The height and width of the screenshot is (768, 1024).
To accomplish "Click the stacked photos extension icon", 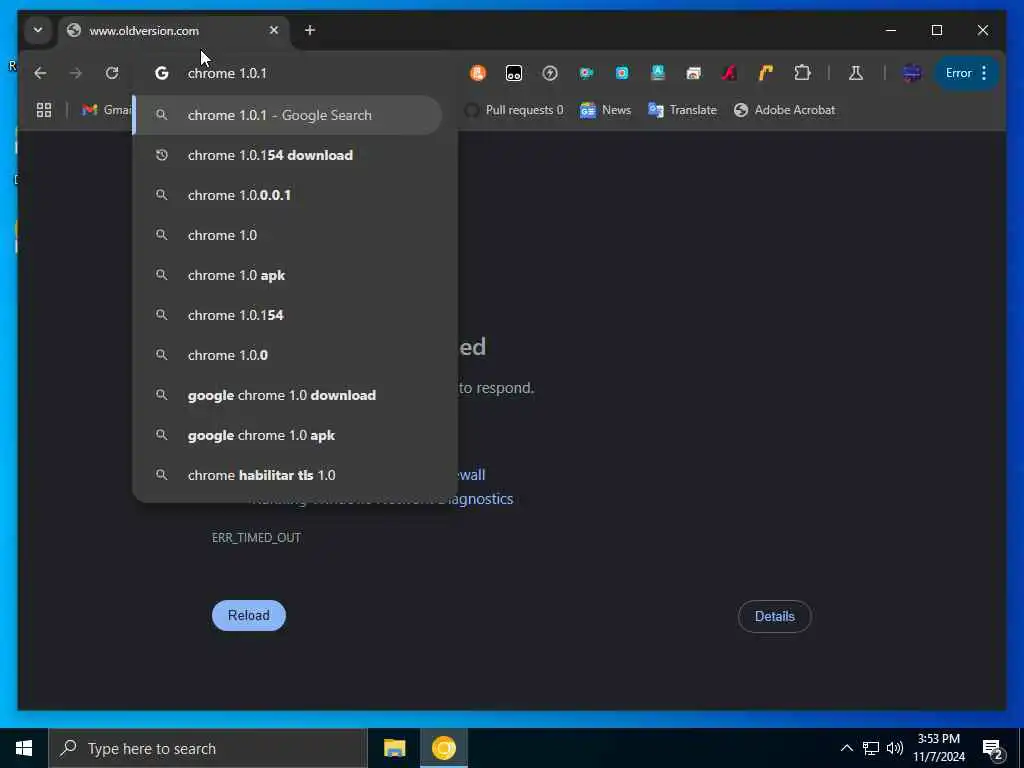I will pos(694,73).
